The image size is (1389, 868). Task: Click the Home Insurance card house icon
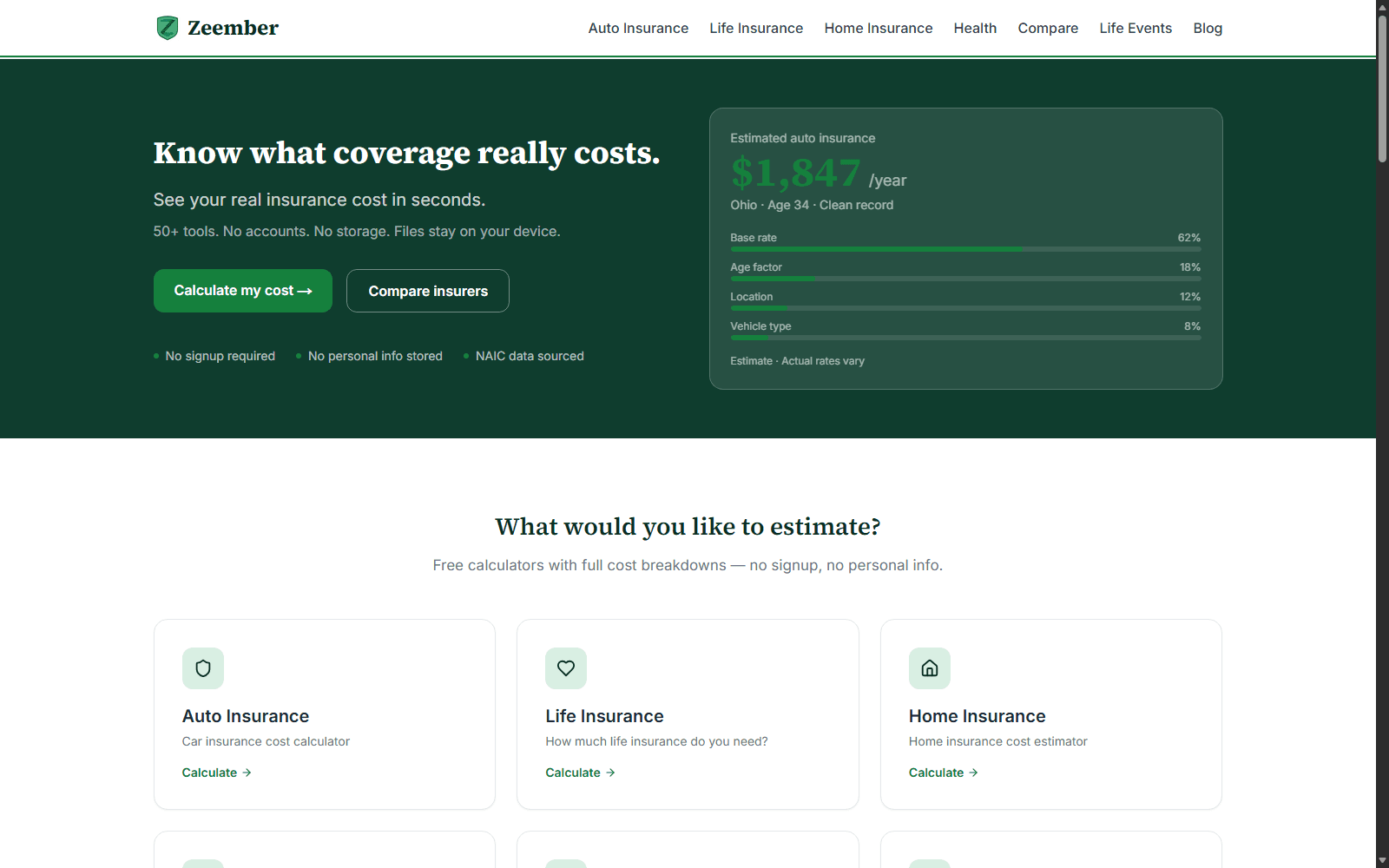coord(930,668)
